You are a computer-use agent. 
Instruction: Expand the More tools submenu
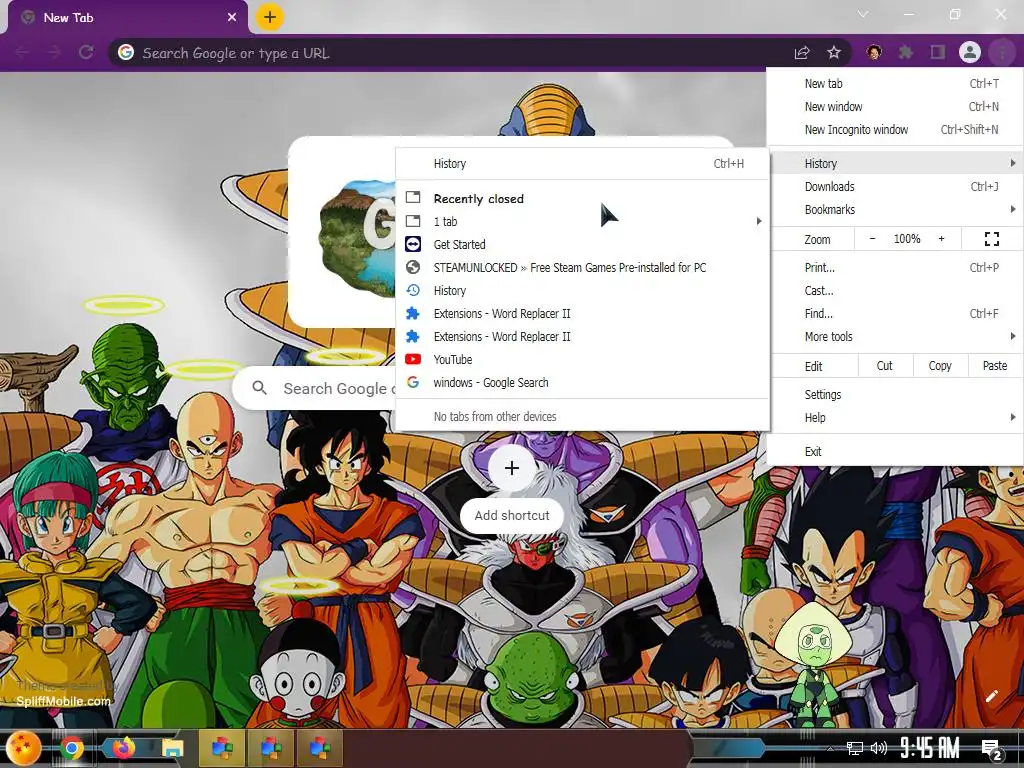[895, 337]
